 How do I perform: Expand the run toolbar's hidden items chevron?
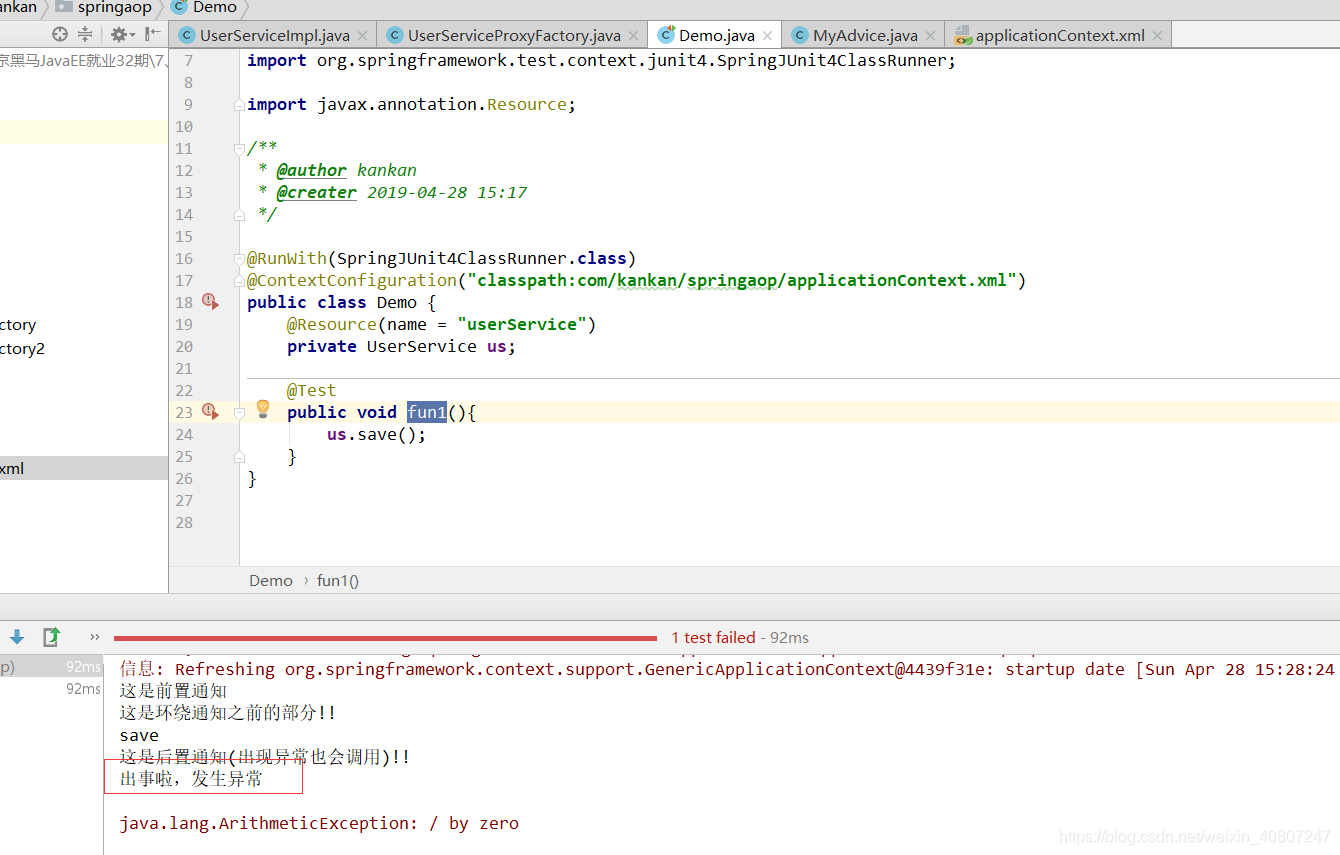[95, 637]
